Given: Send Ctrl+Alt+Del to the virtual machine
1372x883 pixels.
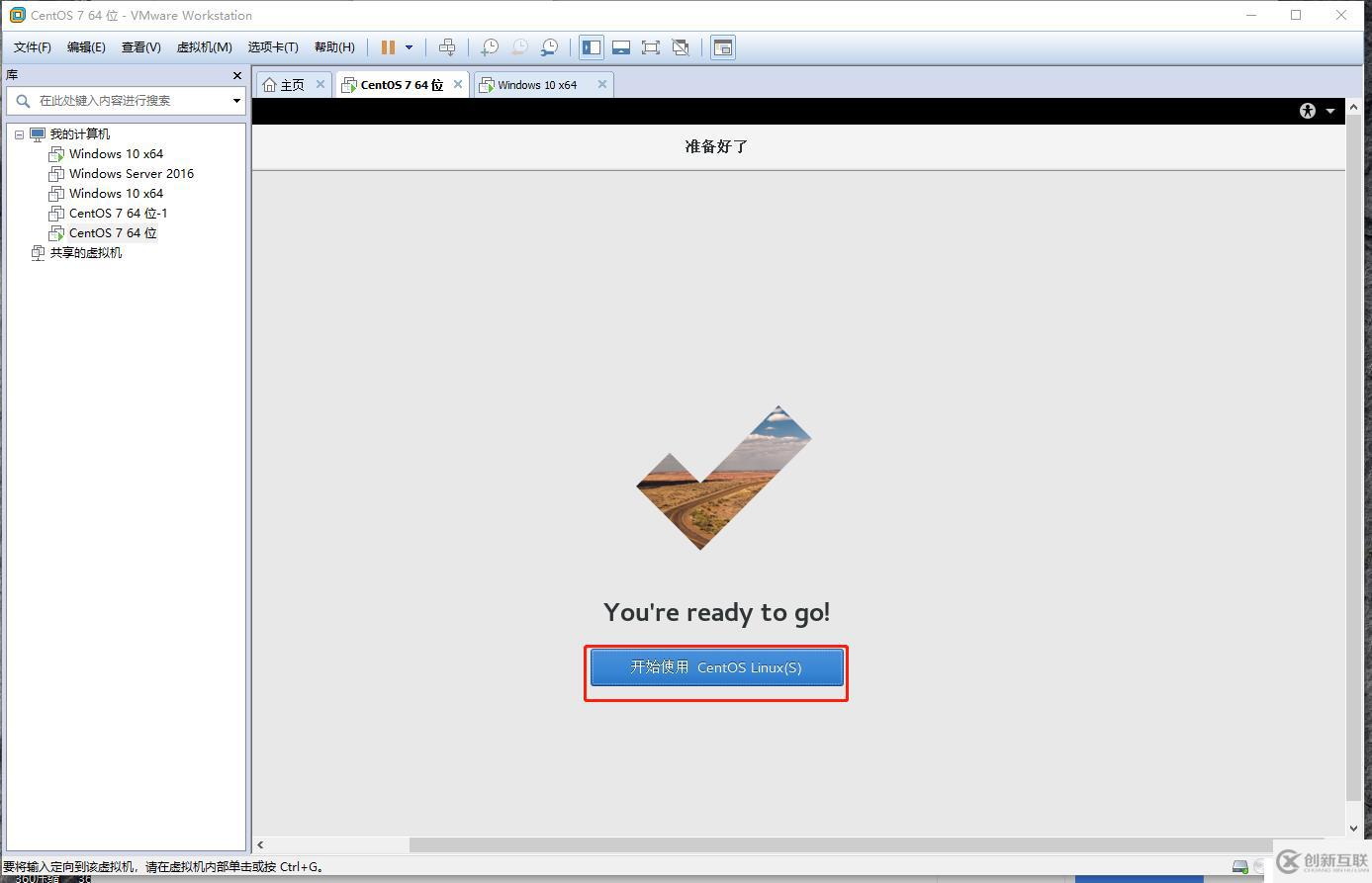Looking at the screenshot, I should point(447,47).
